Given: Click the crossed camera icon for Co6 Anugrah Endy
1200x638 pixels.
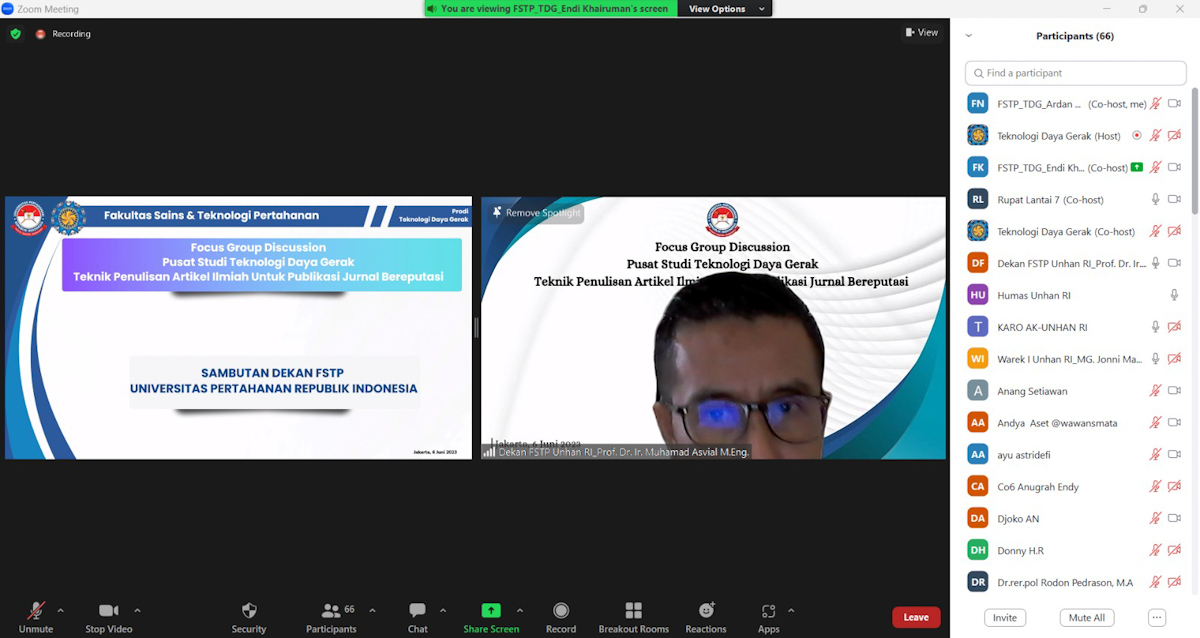Looking at the screenshot, I should [1174, 486].
